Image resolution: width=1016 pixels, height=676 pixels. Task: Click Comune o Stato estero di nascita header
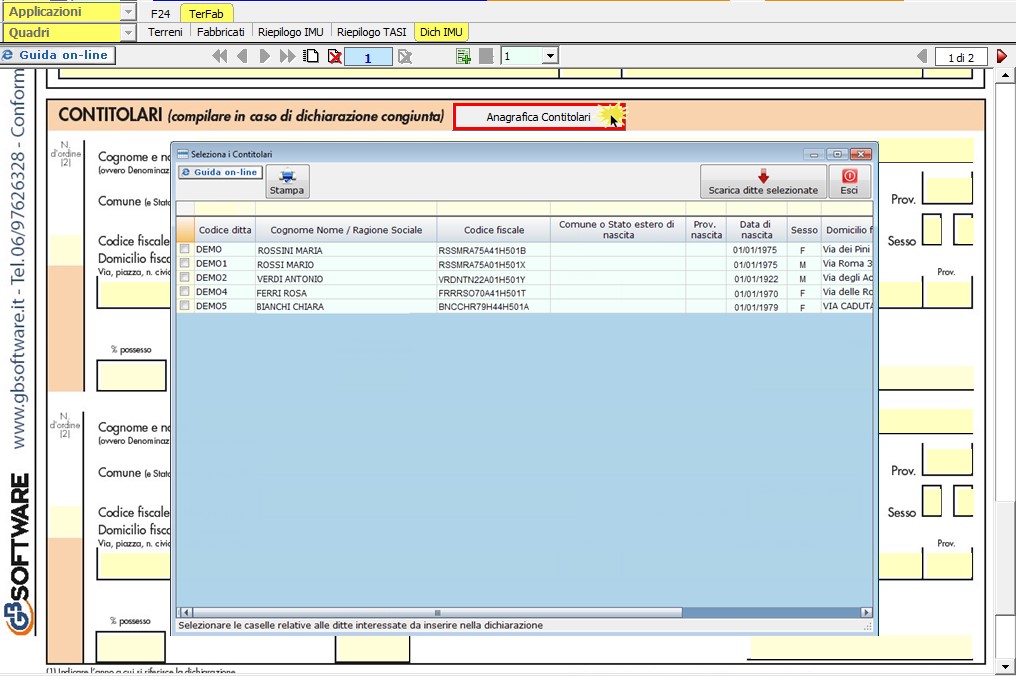[x=618, y=229]
